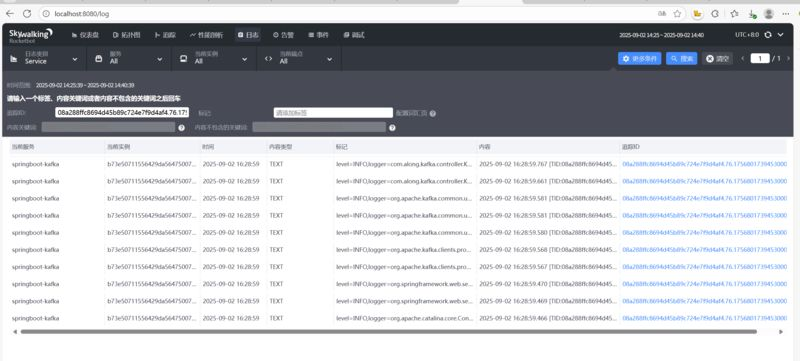Open the 调试 debug tab

click(354, 35)
